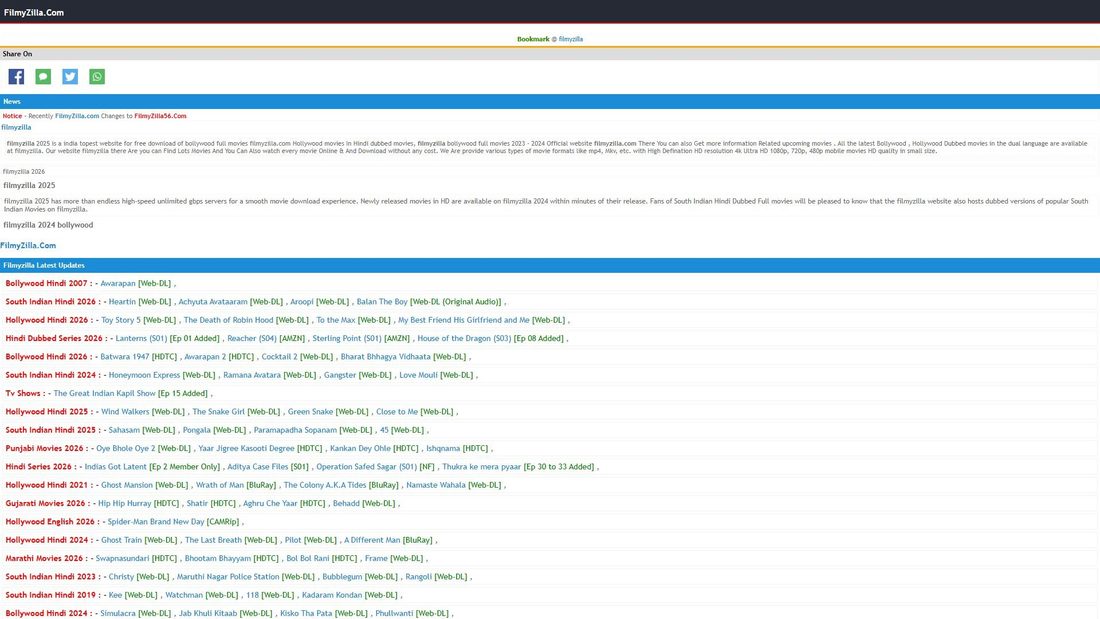Open the South Indian Hindi 2025 category
The height and width of the screenshot is (619, 1100).
[51, 430]
